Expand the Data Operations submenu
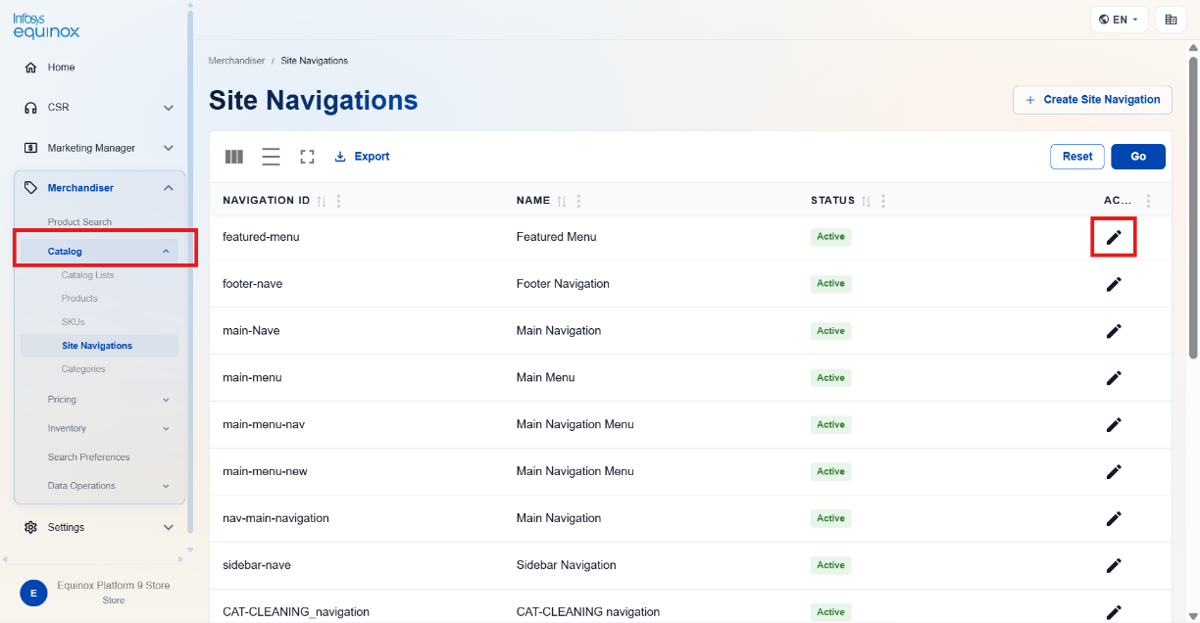 [166, 486]
